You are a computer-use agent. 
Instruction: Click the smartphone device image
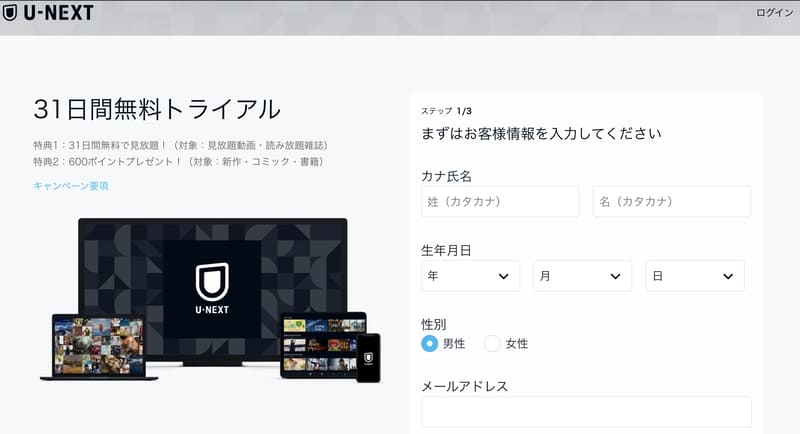click(368, 356)
